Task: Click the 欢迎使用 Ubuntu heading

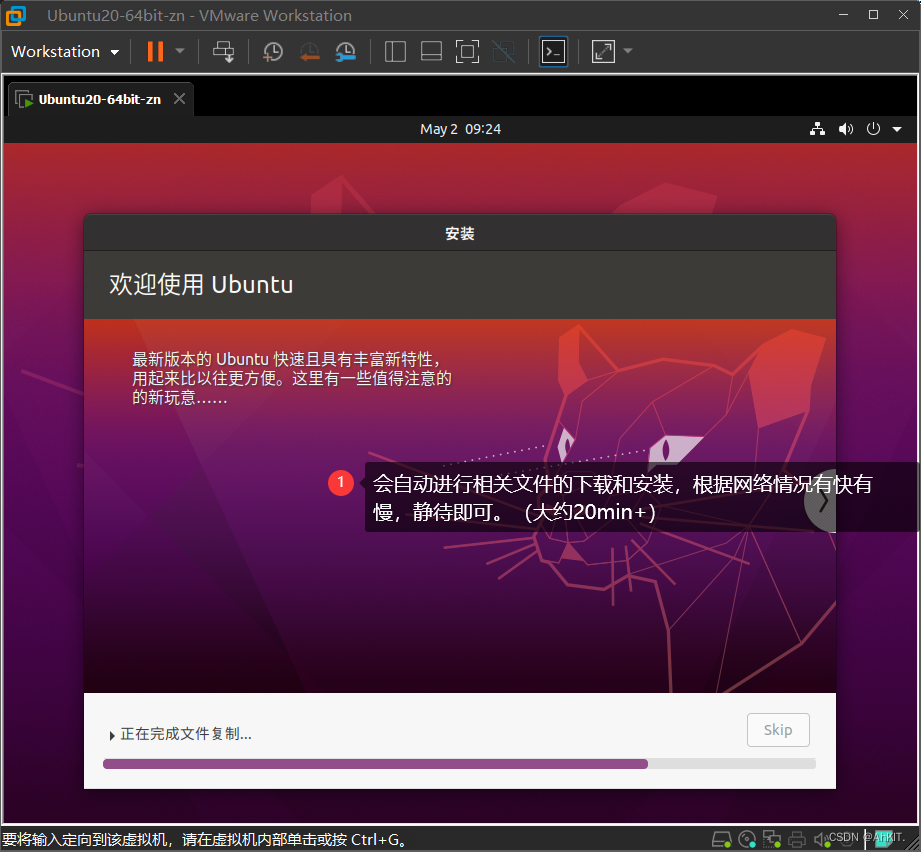Action: tap(201, 284)
